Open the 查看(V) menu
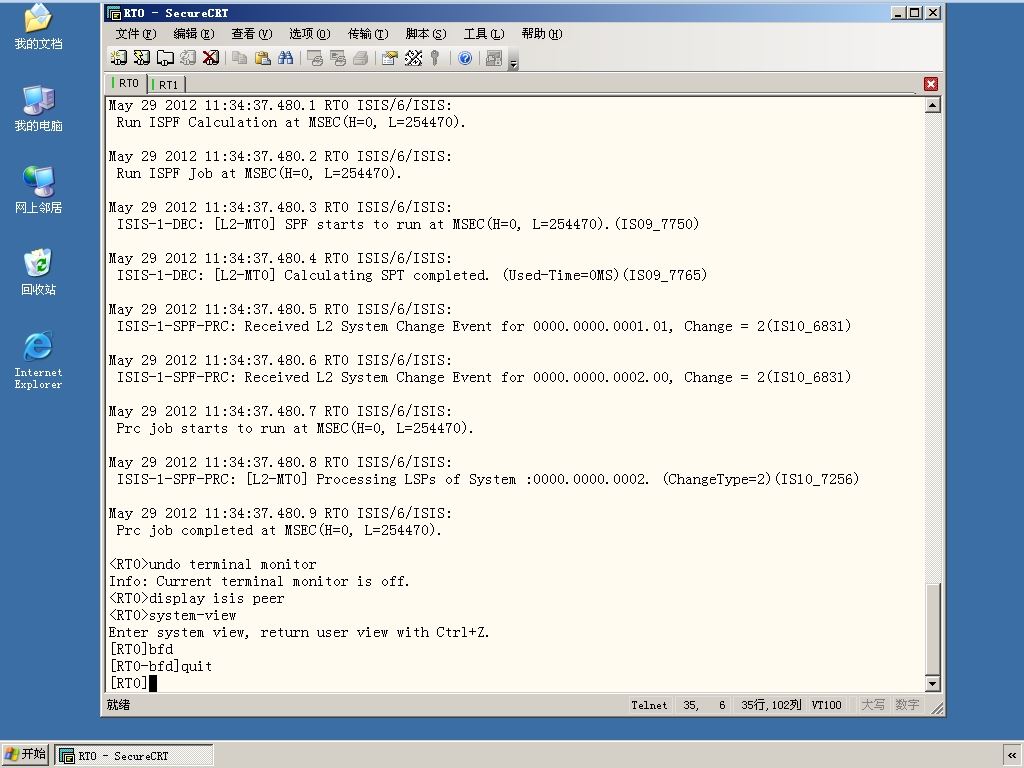Screen dimensions: 1024x768 [251, 33]
